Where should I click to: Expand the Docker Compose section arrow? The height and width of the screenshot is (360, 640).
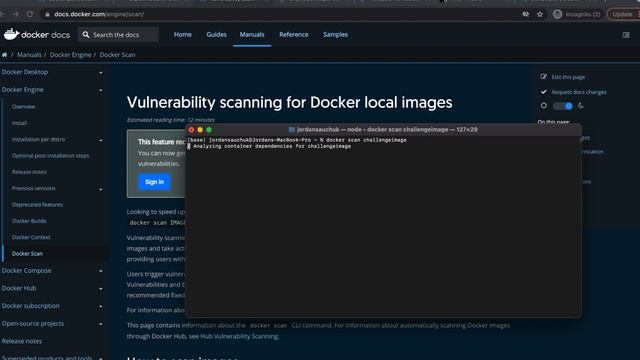tap(101, 271)
